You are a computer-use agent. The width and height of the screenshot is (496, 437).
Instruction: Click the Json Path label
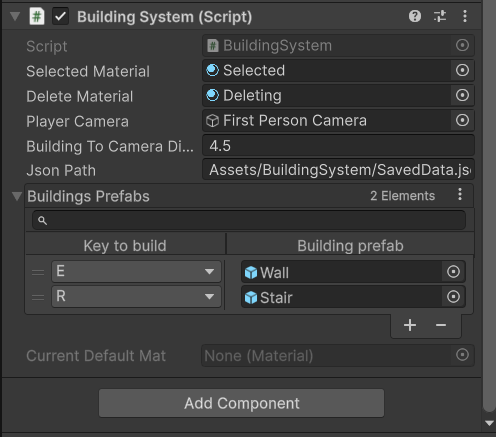(x=61, y=170)
